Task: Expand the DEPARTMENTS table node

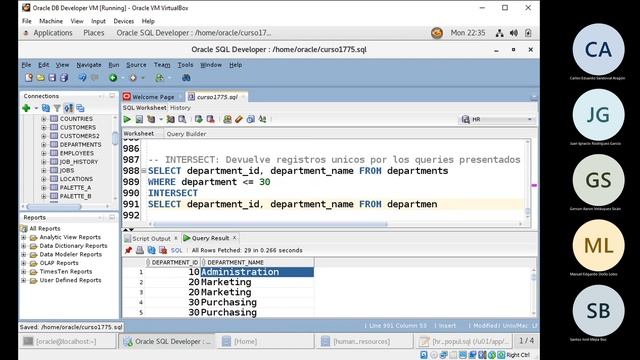Action: click(x=44, y=144)
